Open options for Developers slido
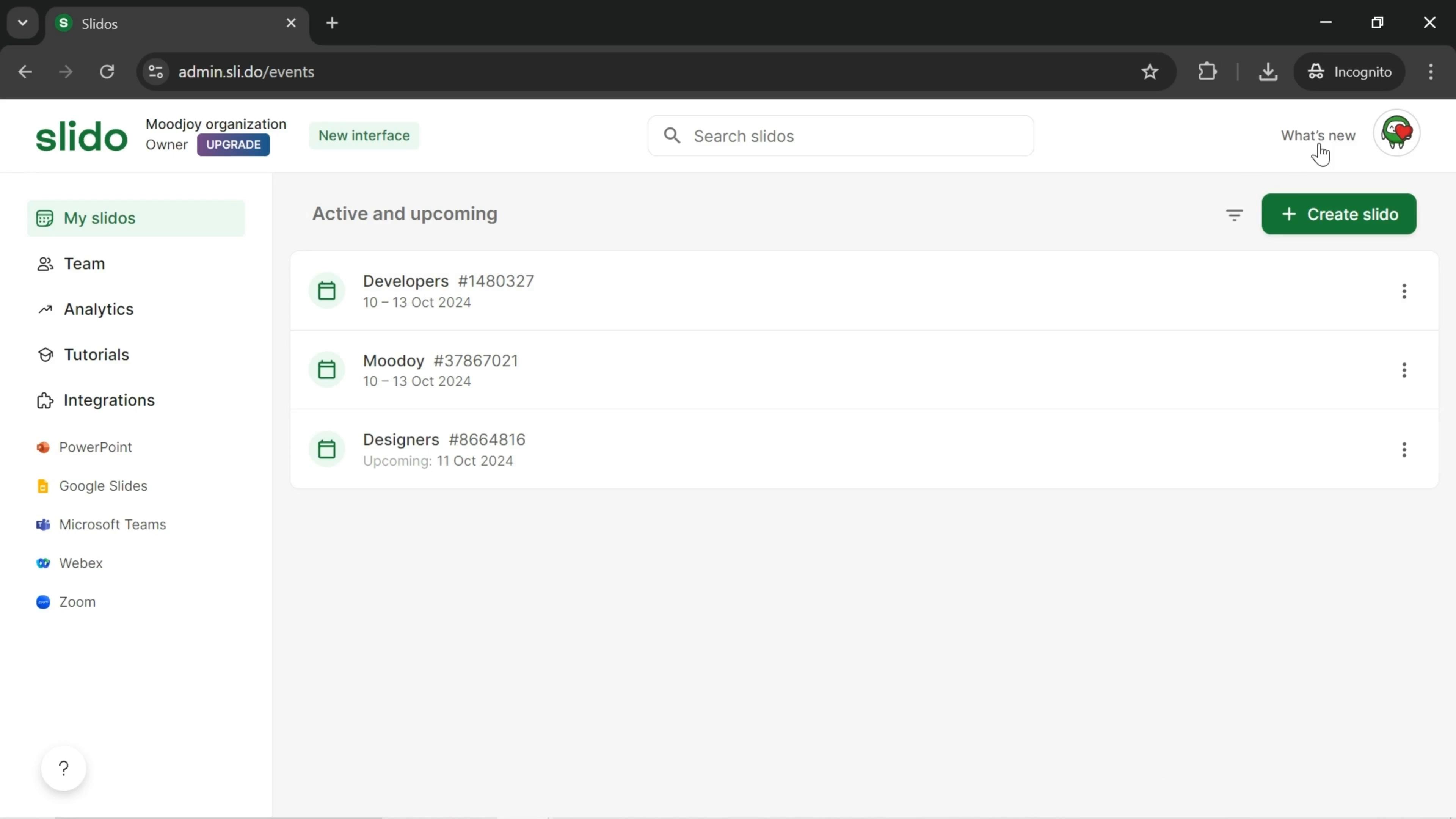The image size is (1456, 819). [x=1404, y=291]
